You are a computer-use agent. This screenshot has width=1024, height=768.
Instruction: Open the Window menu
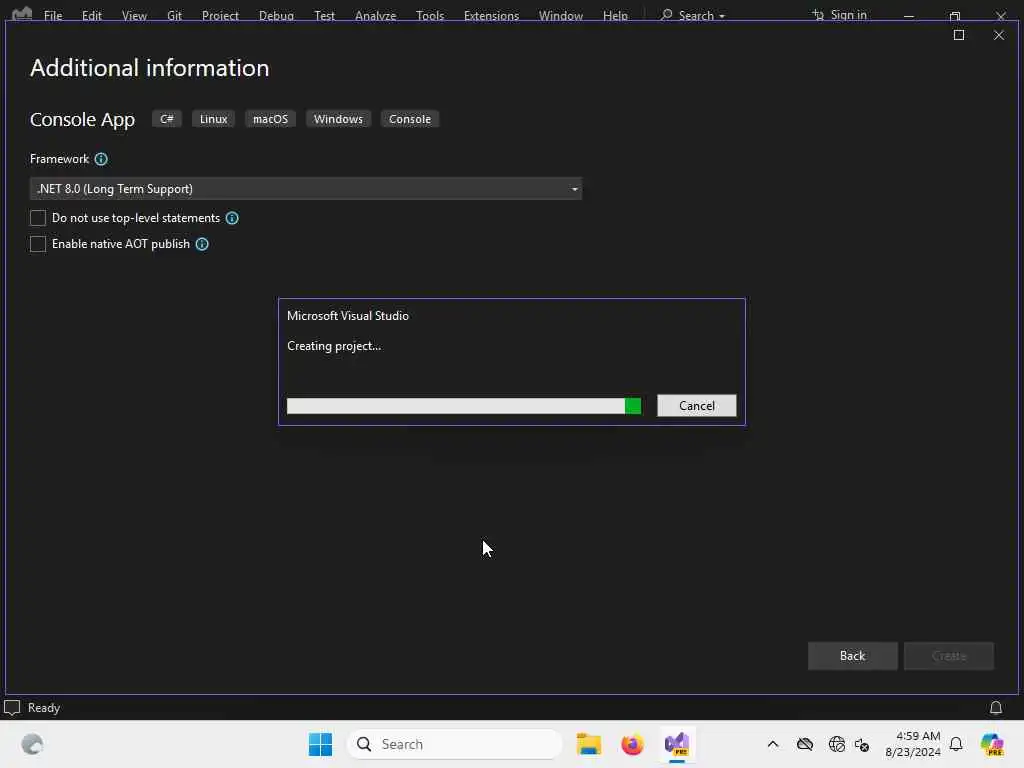[560, 15]
